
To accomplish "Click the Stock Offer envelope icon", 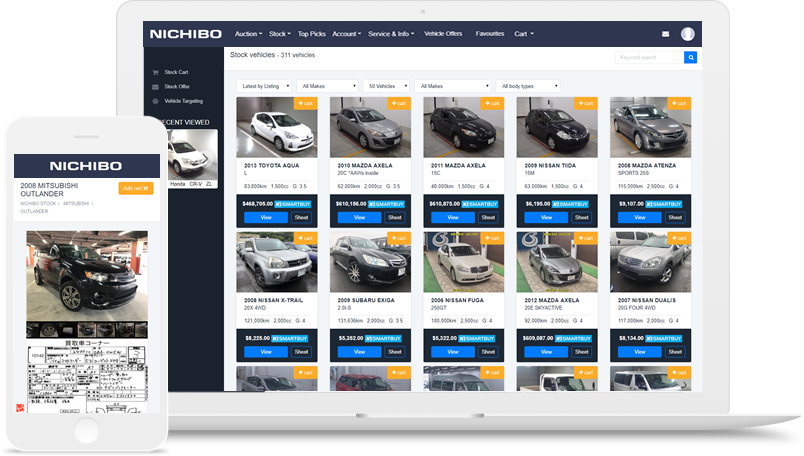I will click(155, 87).
